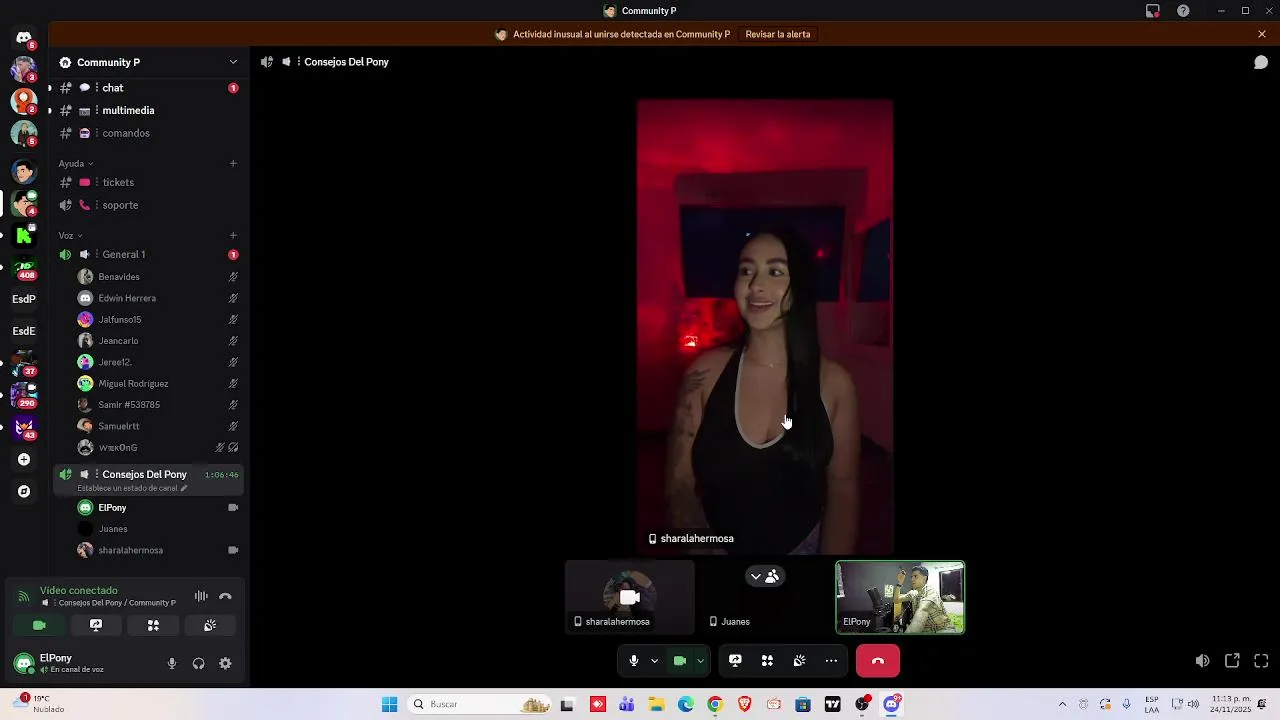This screenshot has height=720, width=1280.
Task: Join the General 1 voice channel
Action: (x=148, y=254)
